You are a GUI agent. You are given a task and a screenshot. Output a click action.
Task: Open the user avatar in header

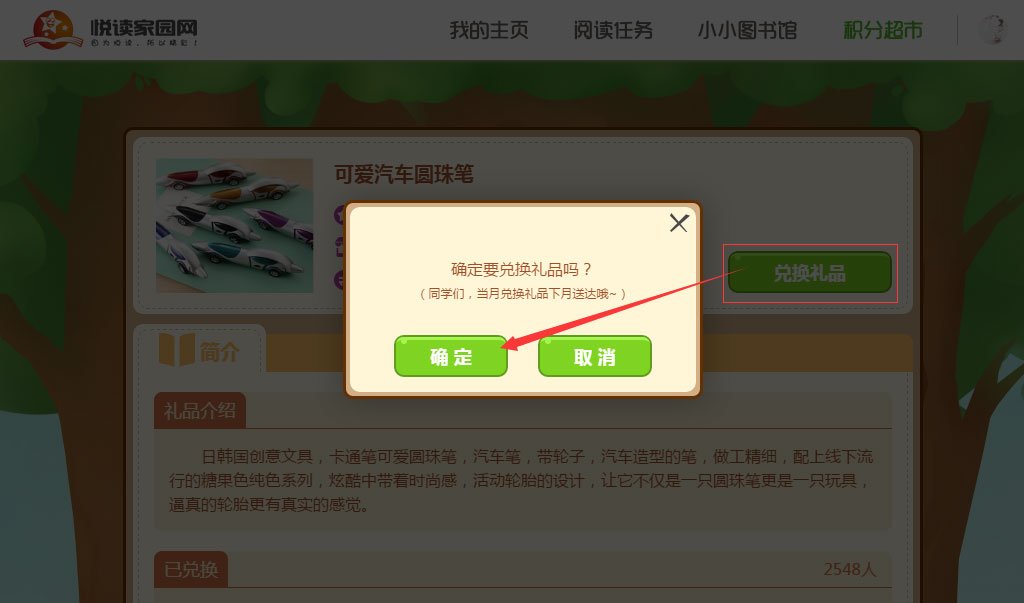[x=993, y=30]
